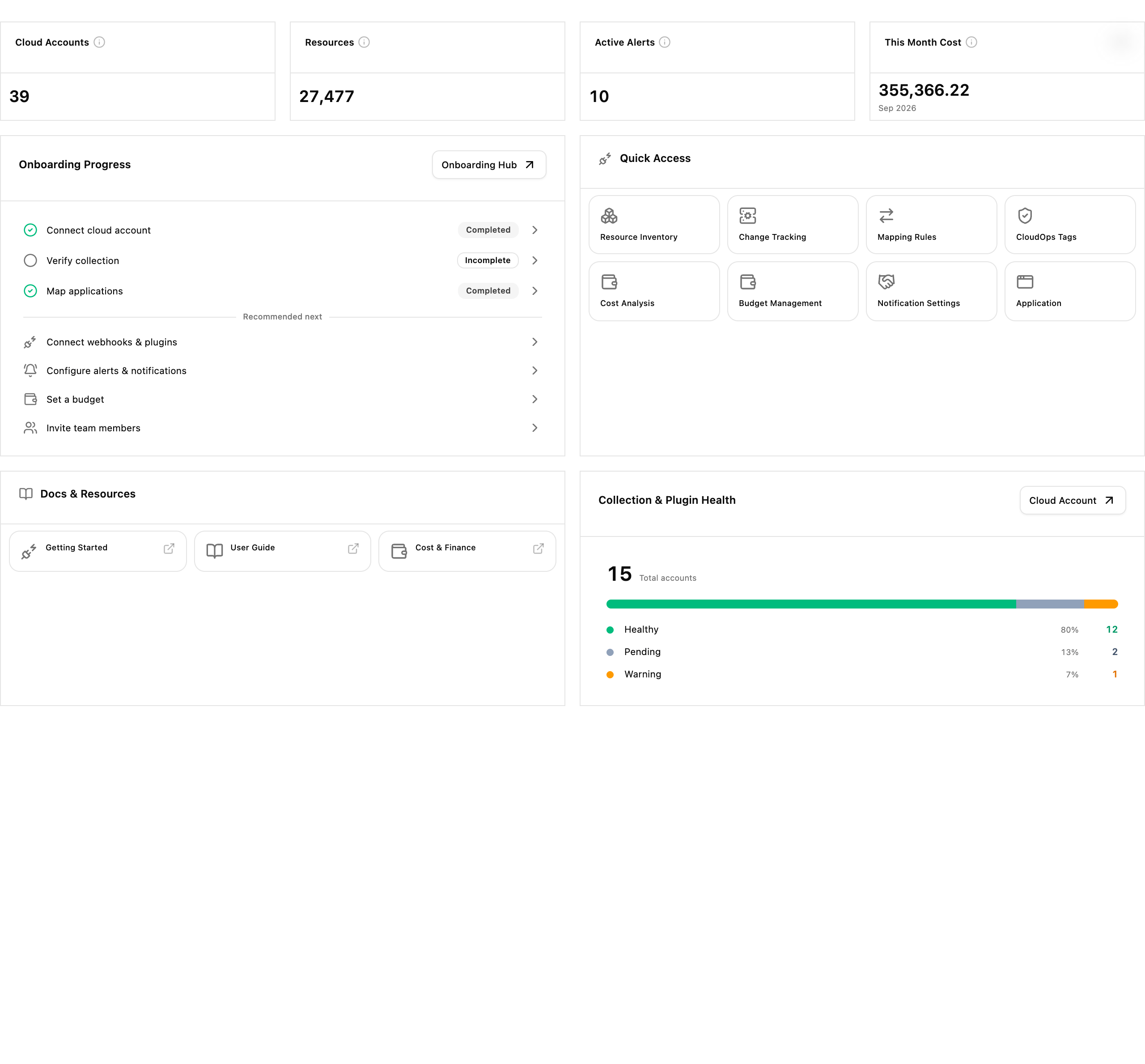Click Connect cloud account completed checkmark
The image size is (1145, 1064).
pos(30,230)
